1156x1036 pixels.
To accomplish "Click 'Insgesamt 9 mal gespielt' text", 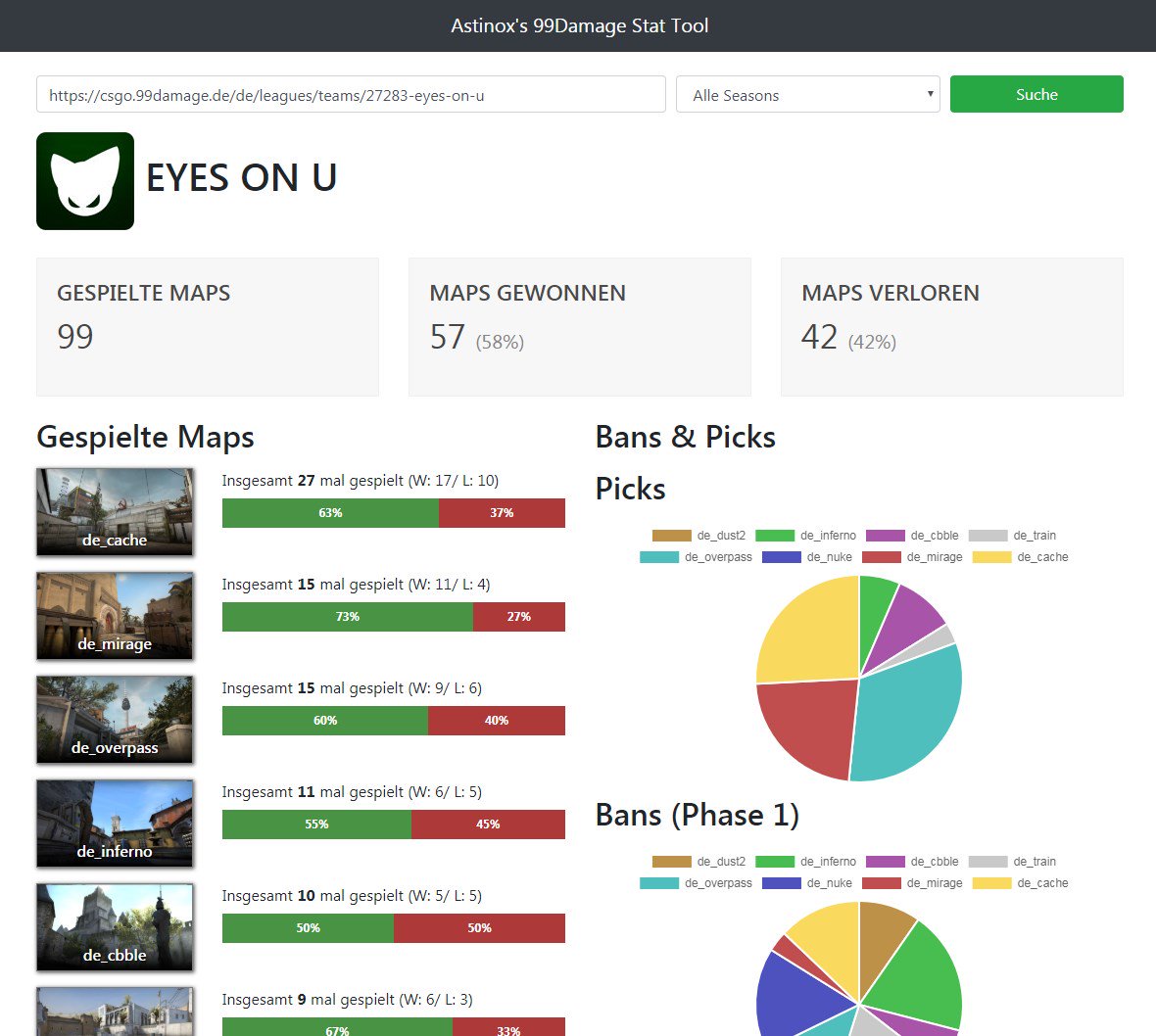I will click(309, 999).
